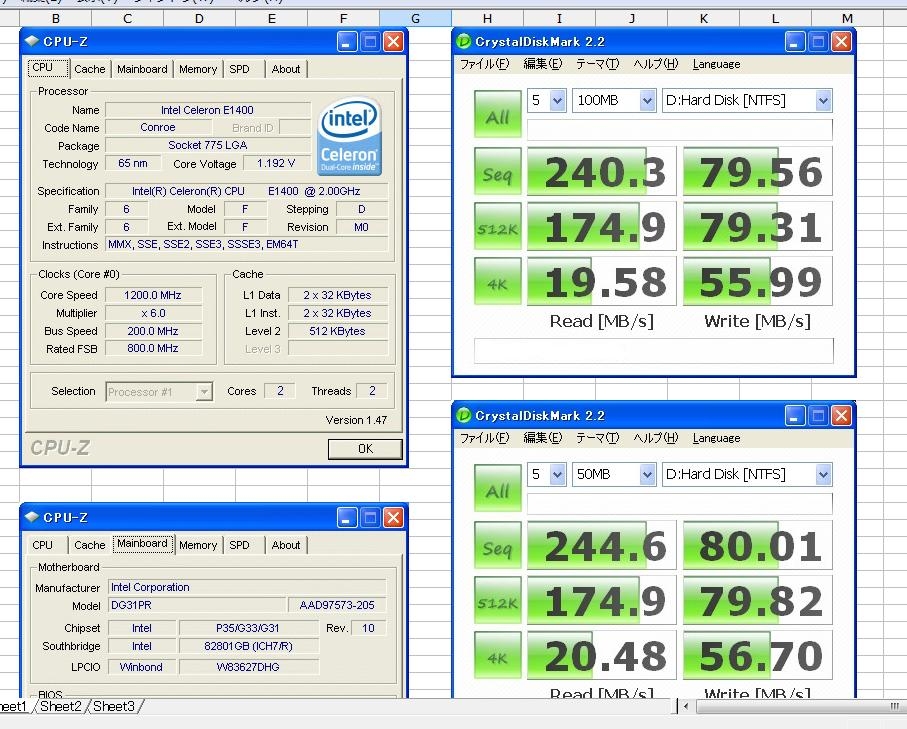Expand the 50MB test size dropdown
907x729 pixels.
[647, 474]
